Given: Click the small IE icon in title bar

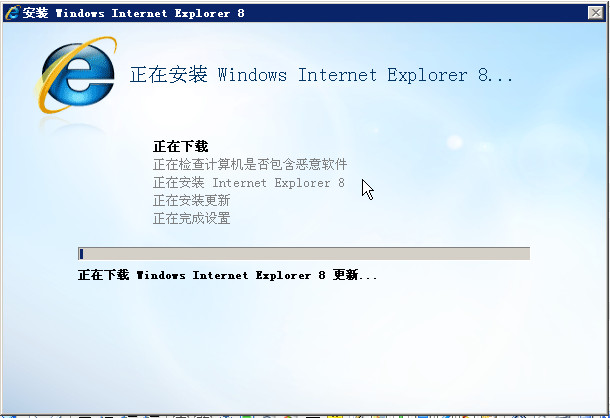Looking at the screenshot, I should point(12,13).
